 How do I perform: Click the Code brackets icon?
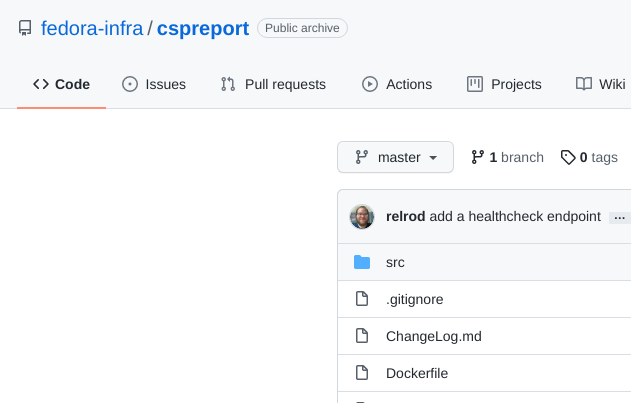(41, 84)
